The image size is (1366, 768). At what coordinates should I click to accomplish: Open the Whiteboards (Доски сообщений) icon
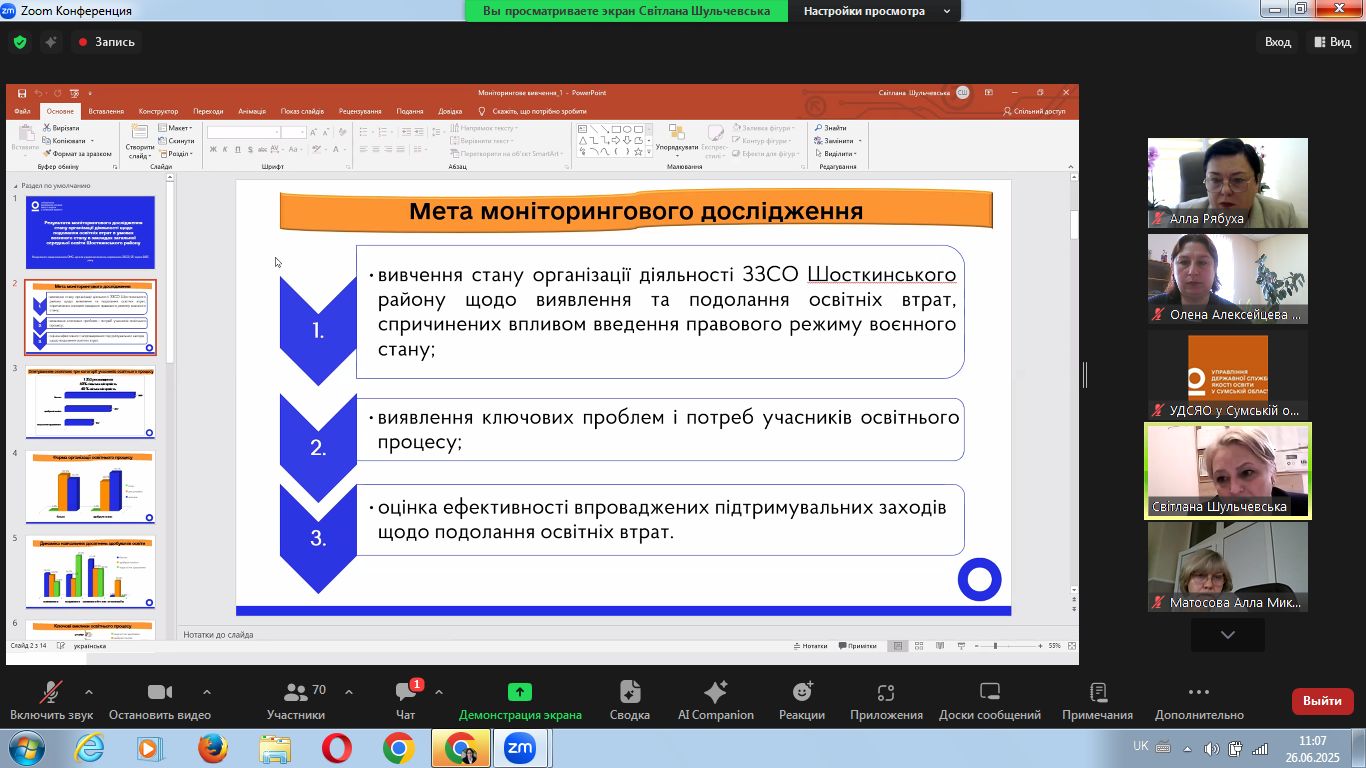(989, 693)
